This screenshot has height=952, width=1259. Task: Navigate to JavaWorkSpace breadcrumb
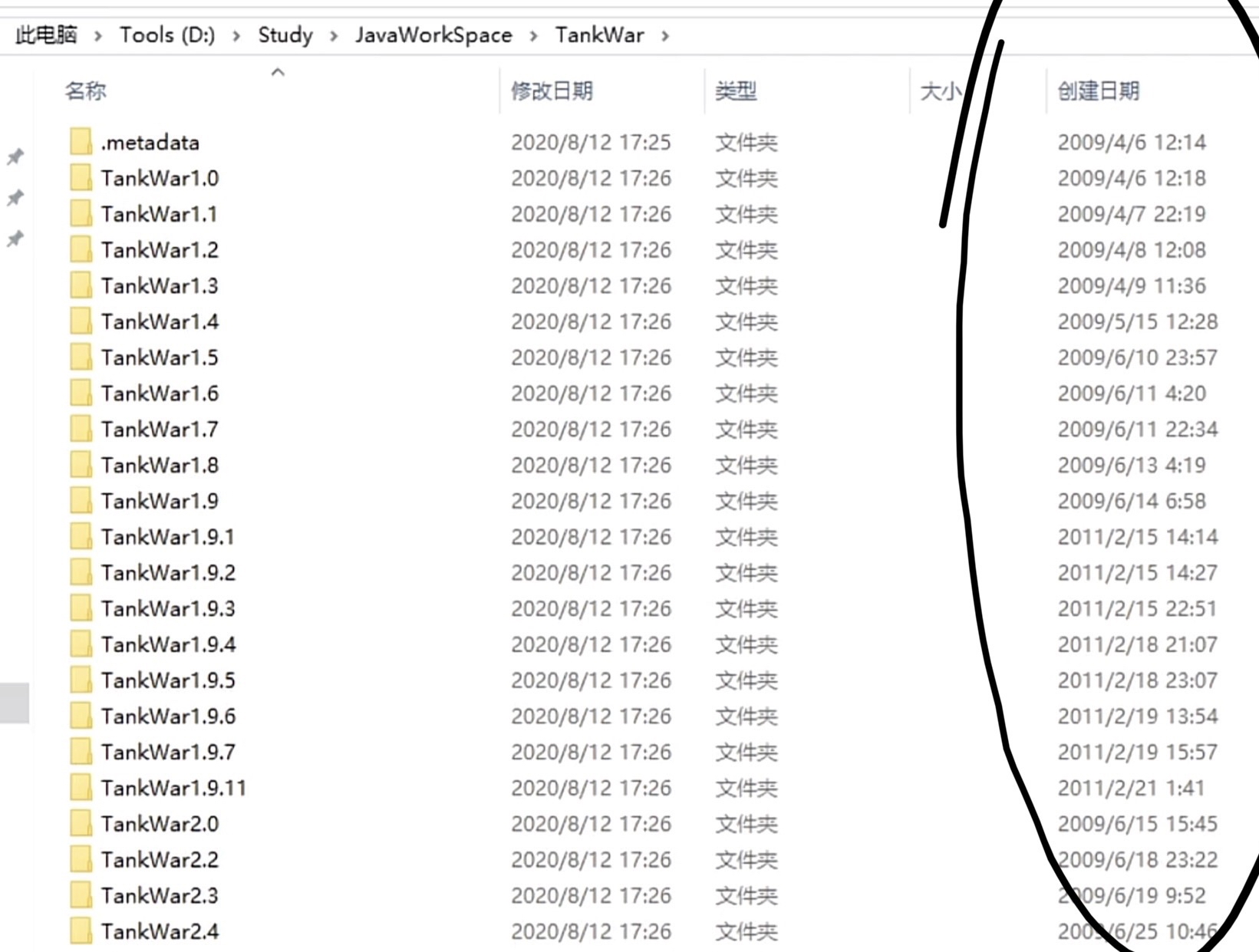[x=433, y=35]
